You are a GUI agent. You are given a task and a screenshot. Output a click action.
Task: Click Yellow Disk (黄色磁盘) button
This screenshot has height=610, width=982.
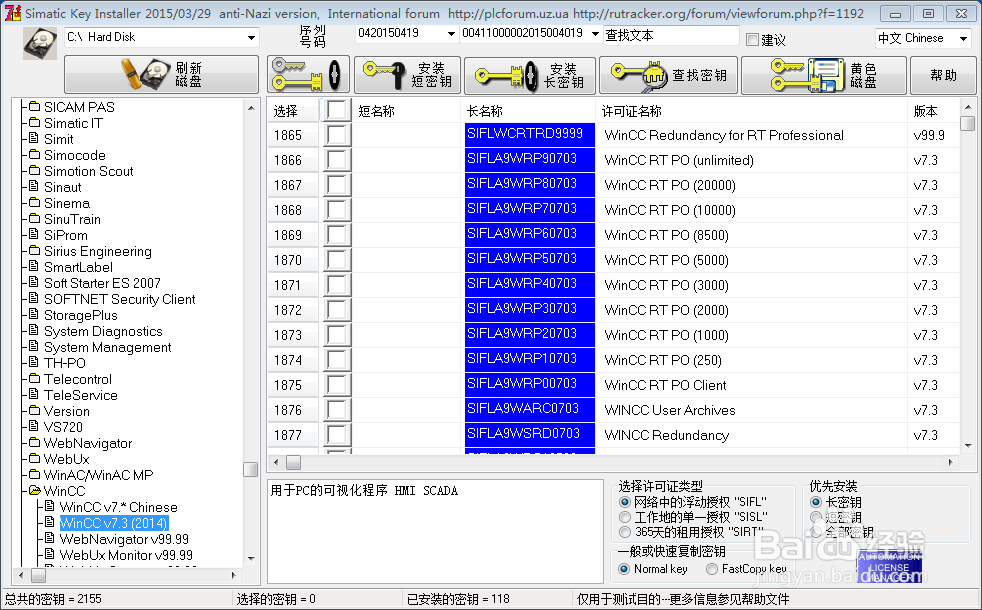[824, 75]
